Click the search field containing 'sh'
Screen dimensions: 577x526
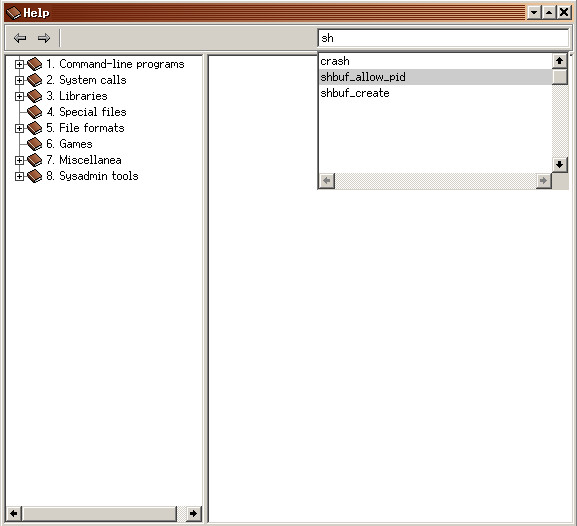tap(443, 38)
